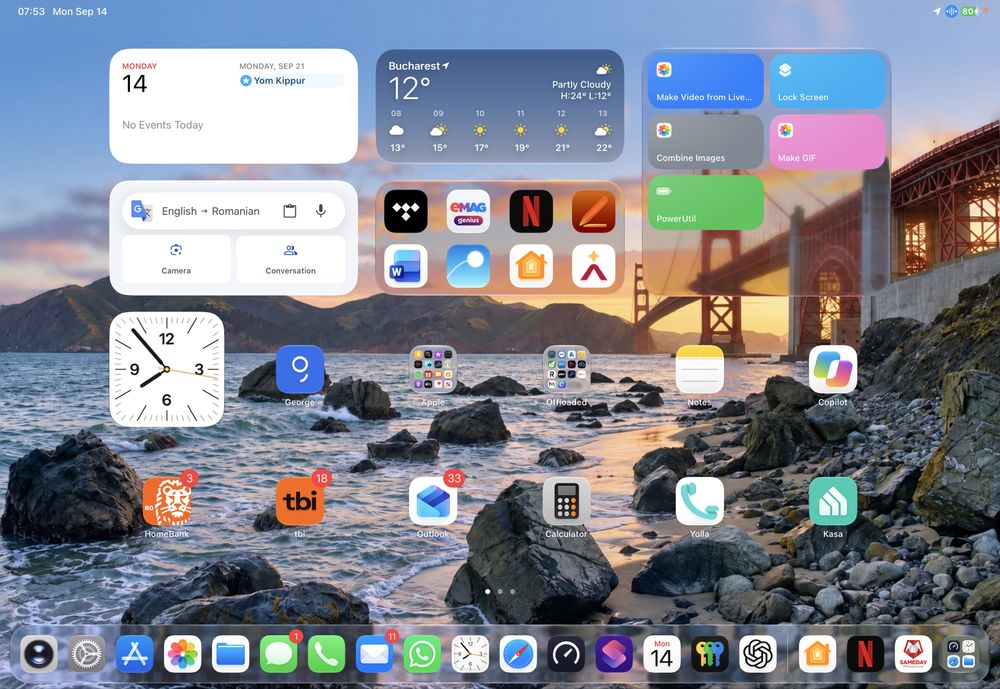Open the HomeBank app

tap(166, 501)
